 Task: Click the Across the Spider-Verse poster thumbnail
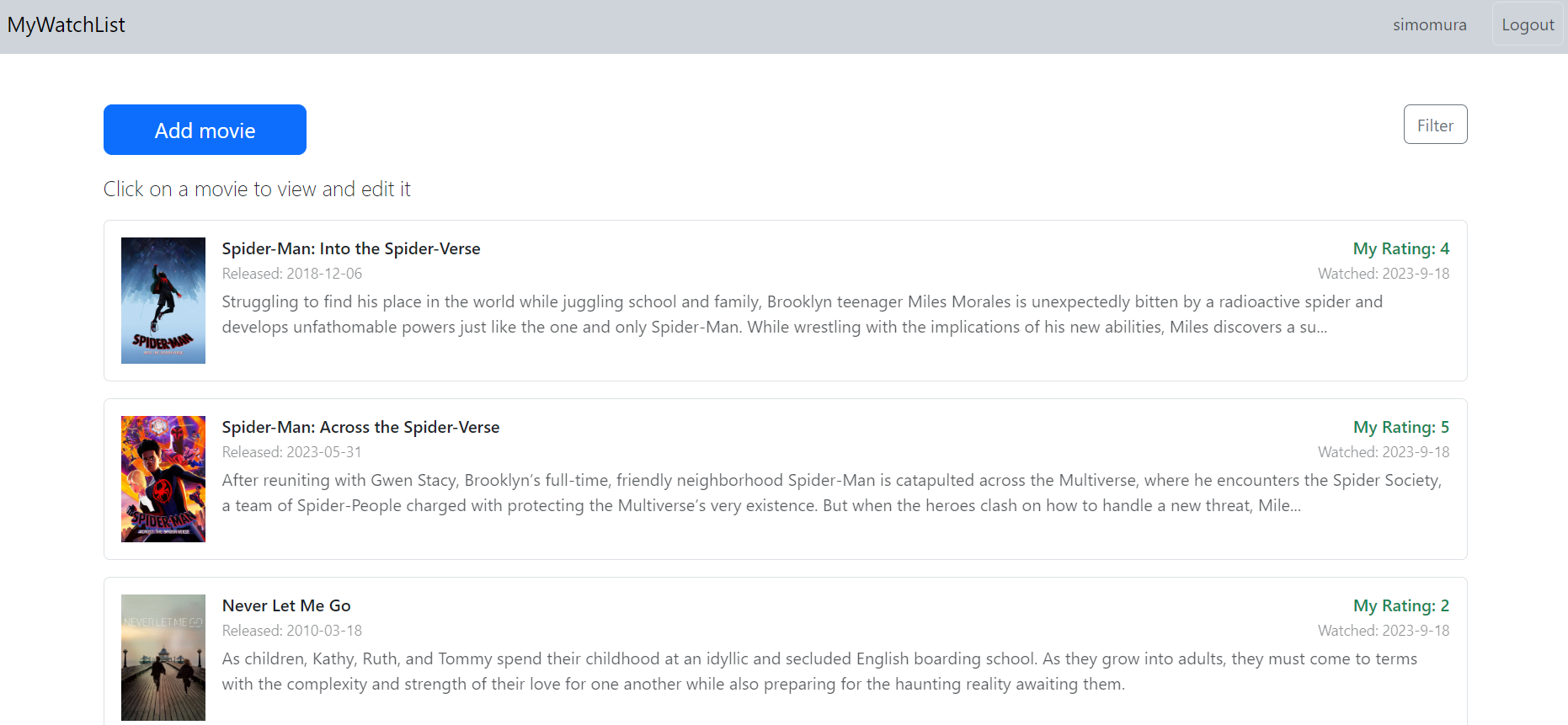tap(163, 479)
